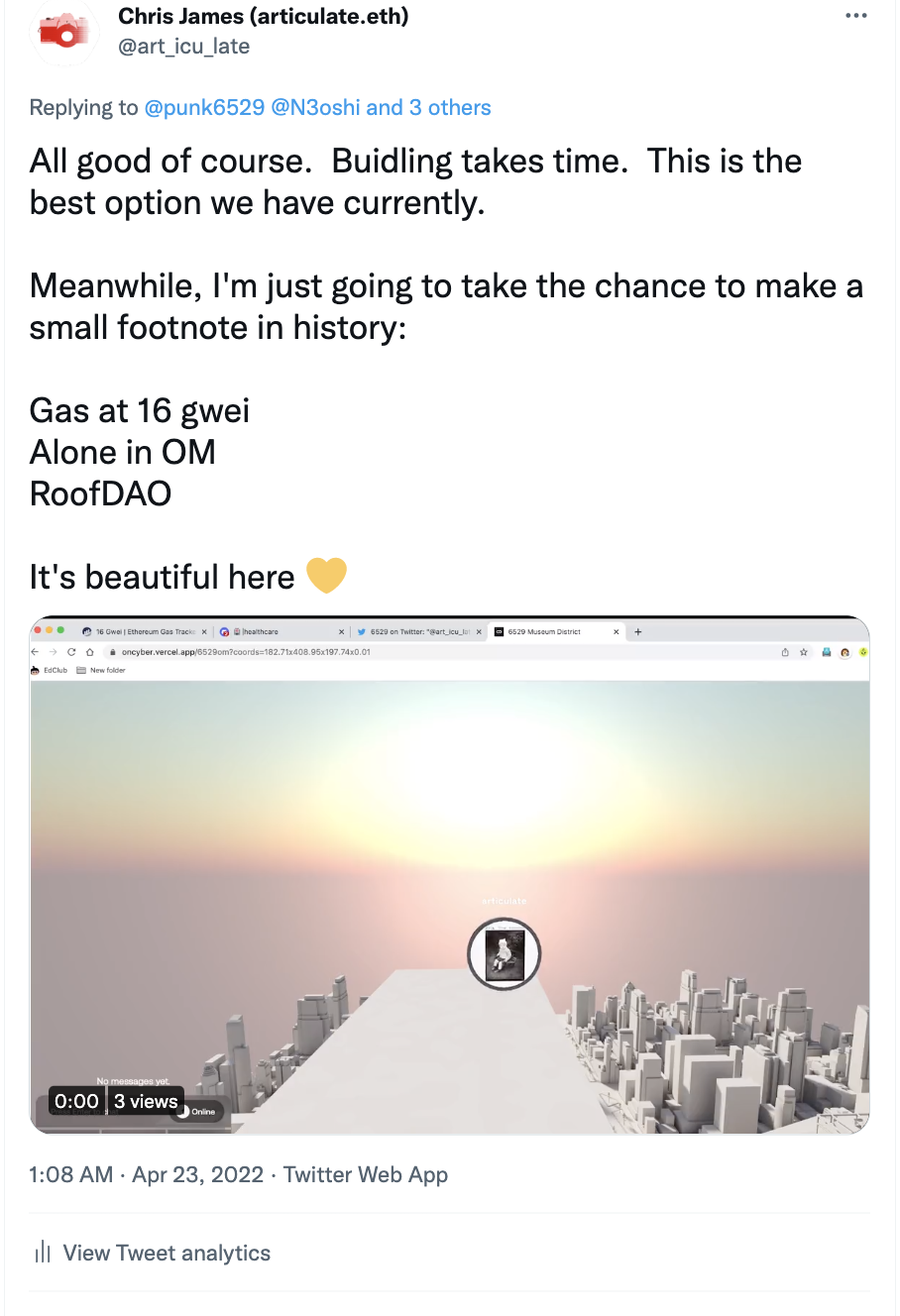
Task: Click the articulate avatar circle in the video
Action: pos(504,954)
